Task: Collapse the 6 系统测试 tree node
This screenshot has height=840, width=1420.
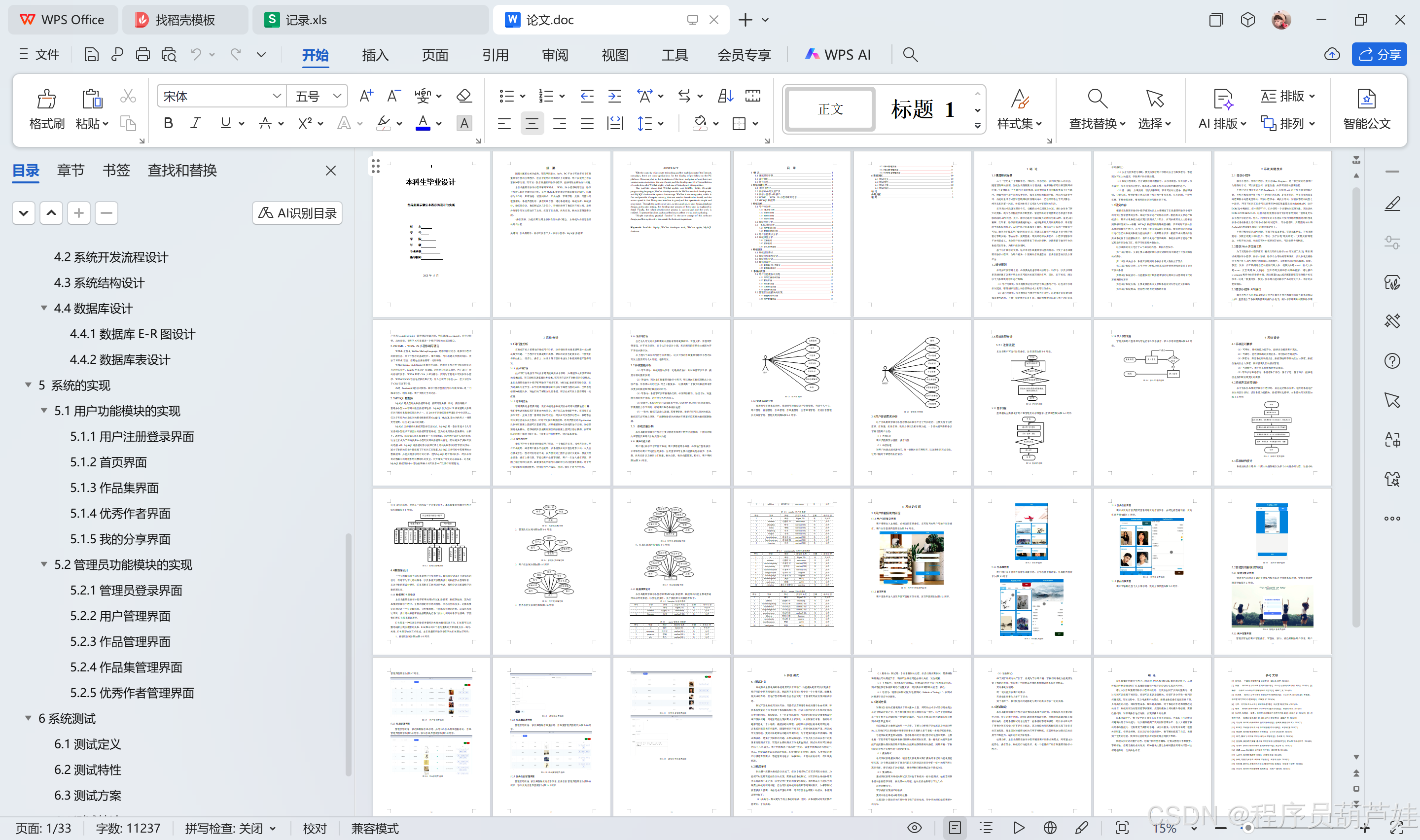Action: point(28,718)
